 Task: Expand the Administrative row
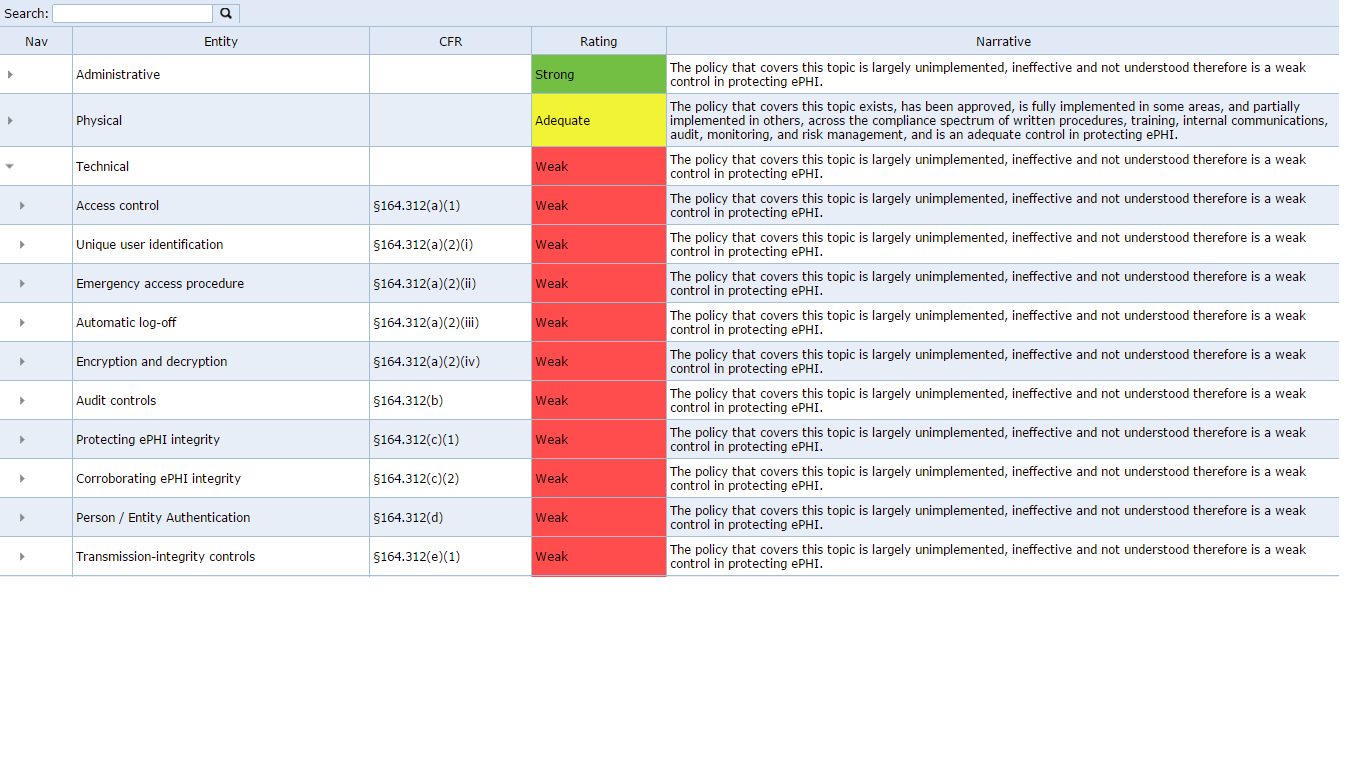click(10, 75)
